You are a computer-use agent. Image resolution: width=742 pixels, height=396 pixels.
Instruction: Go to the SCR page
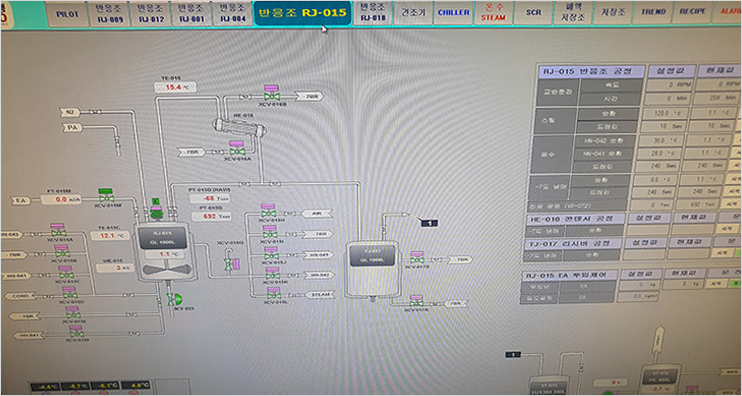(533, 13)
